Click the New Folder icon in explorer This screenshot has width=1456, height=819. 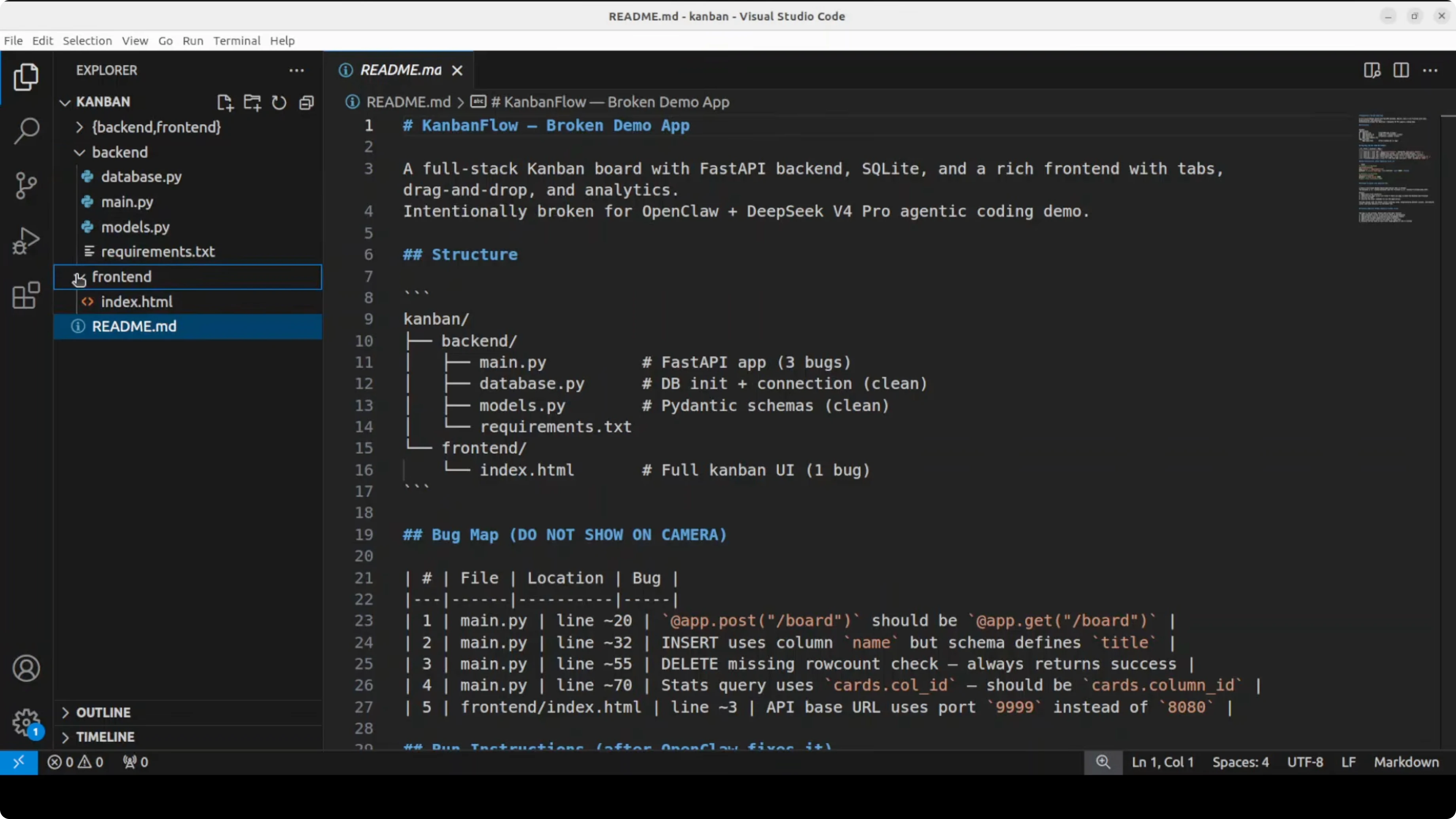pyautogui.click(x=252, y=102)
